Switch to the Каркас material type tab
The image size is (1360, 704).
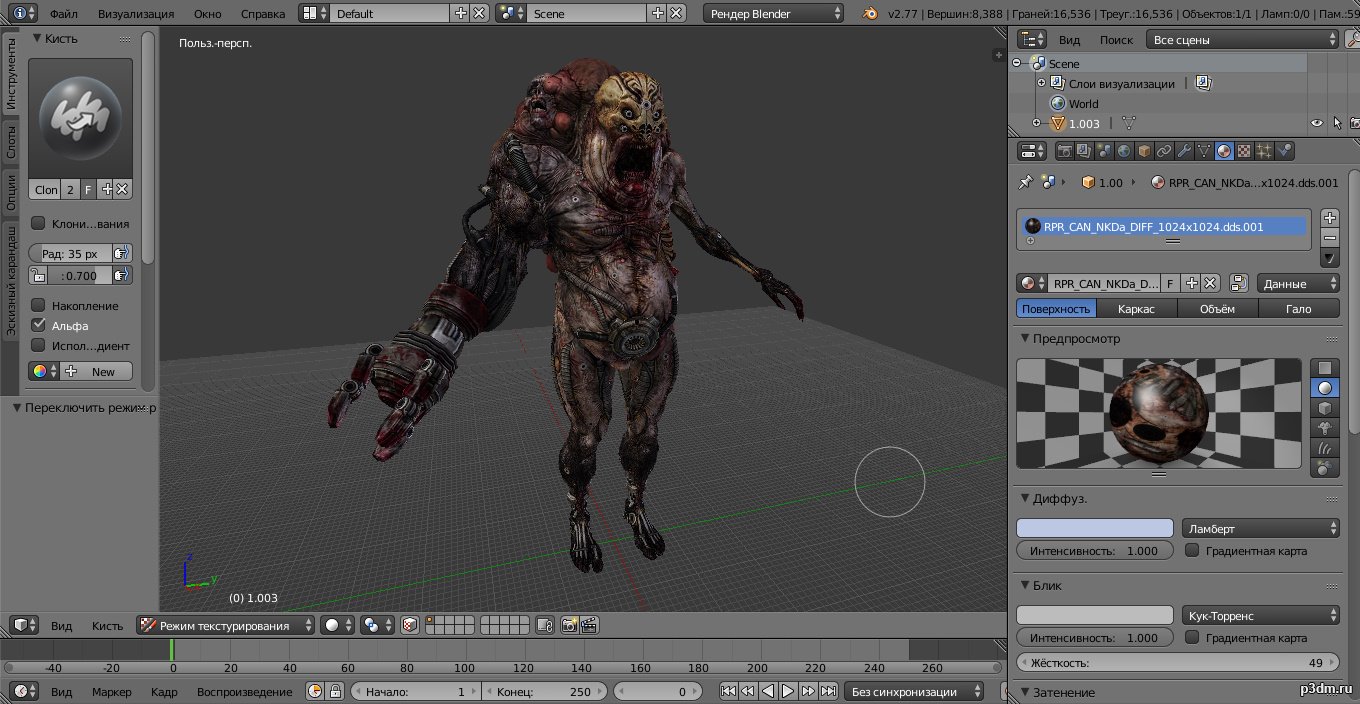(x=1136, y=309)
